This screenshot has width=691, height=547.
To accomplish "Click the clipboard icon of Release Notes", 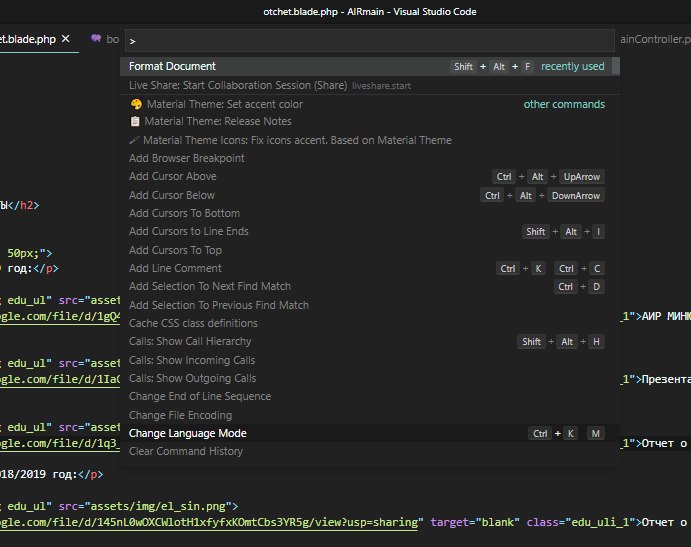I will [x=135, y=121].
